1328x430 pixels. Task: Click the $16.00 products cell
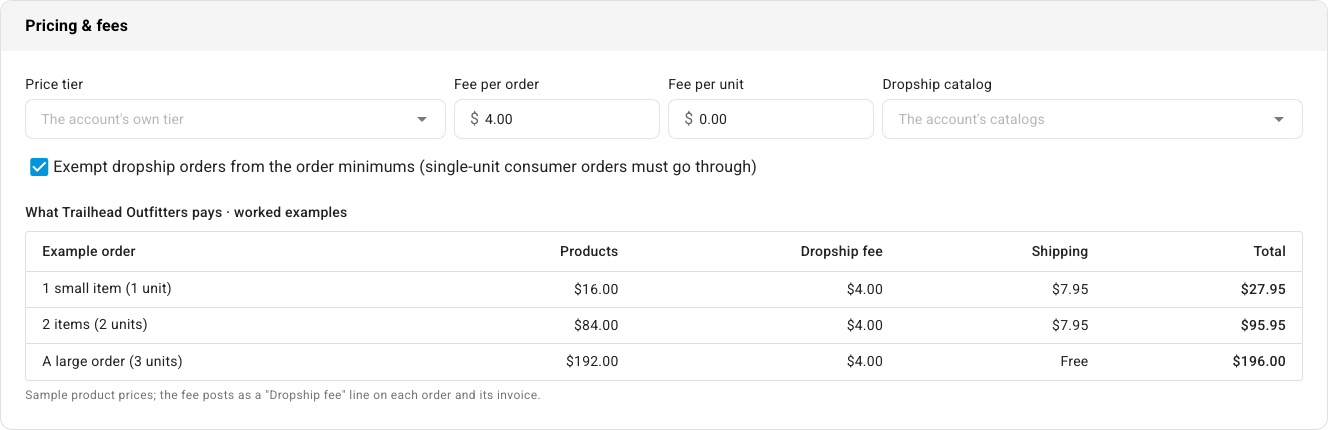[596, 289]
